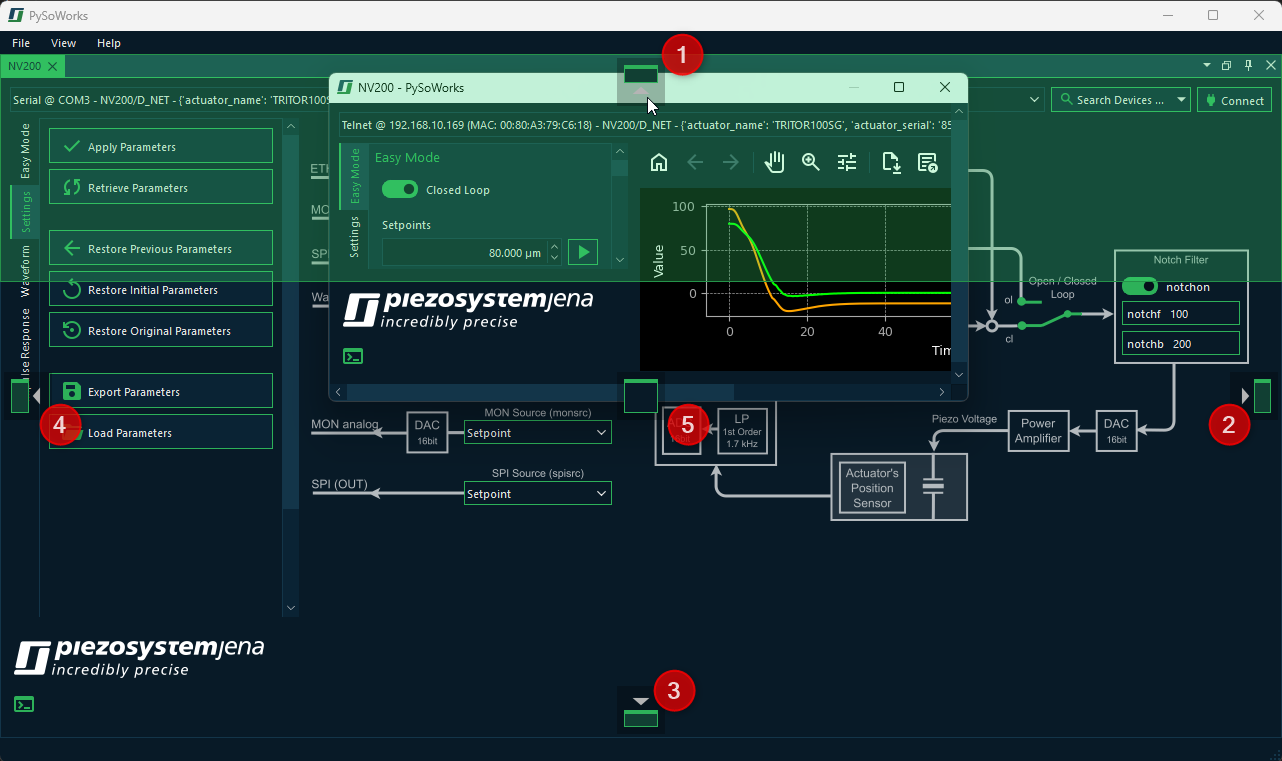Screen dimensions: 1282x761
Task: Float the dock panel with restore icon
Action: tap(1226, 66)
